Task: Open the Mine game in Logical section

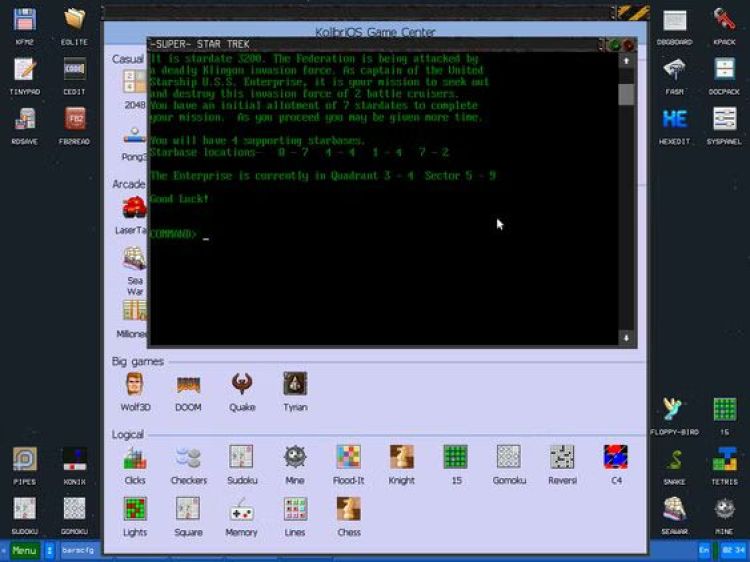Action: [294, 459]
